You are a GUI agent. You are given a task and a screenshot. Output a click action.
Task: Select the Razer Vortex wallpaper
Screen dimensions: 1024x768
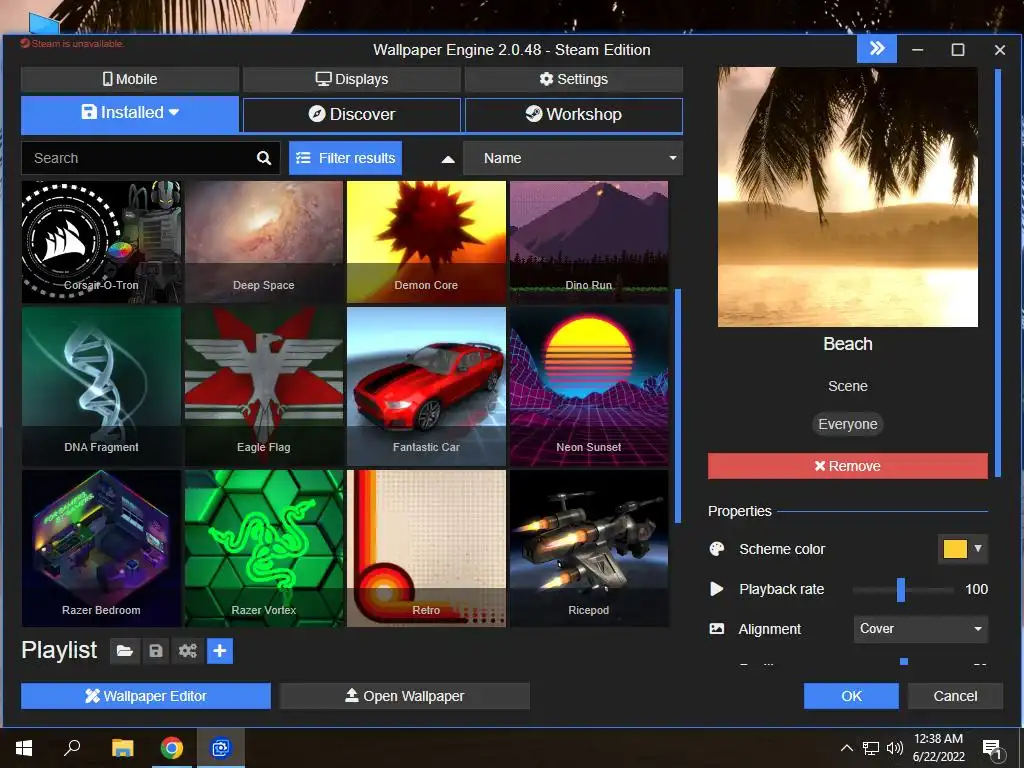click(264, 549)
